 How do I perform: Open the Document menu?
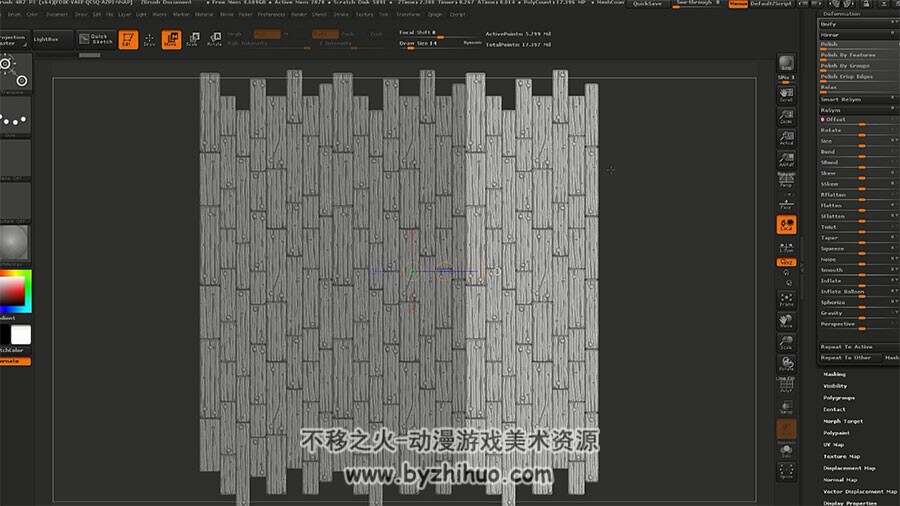56,14
